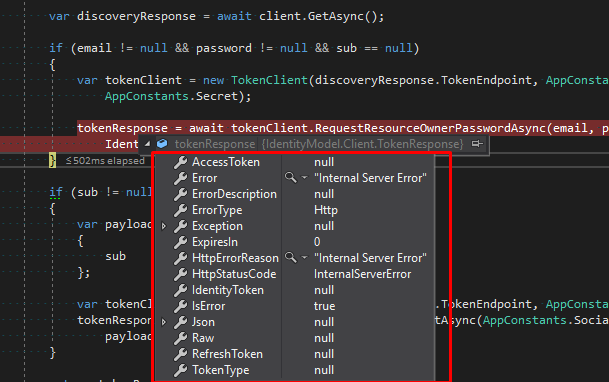Viewport: 609px width, 382px height.
Task: Click the tokenResponse name in the DataTip header
Action: [x=215, y=144]
